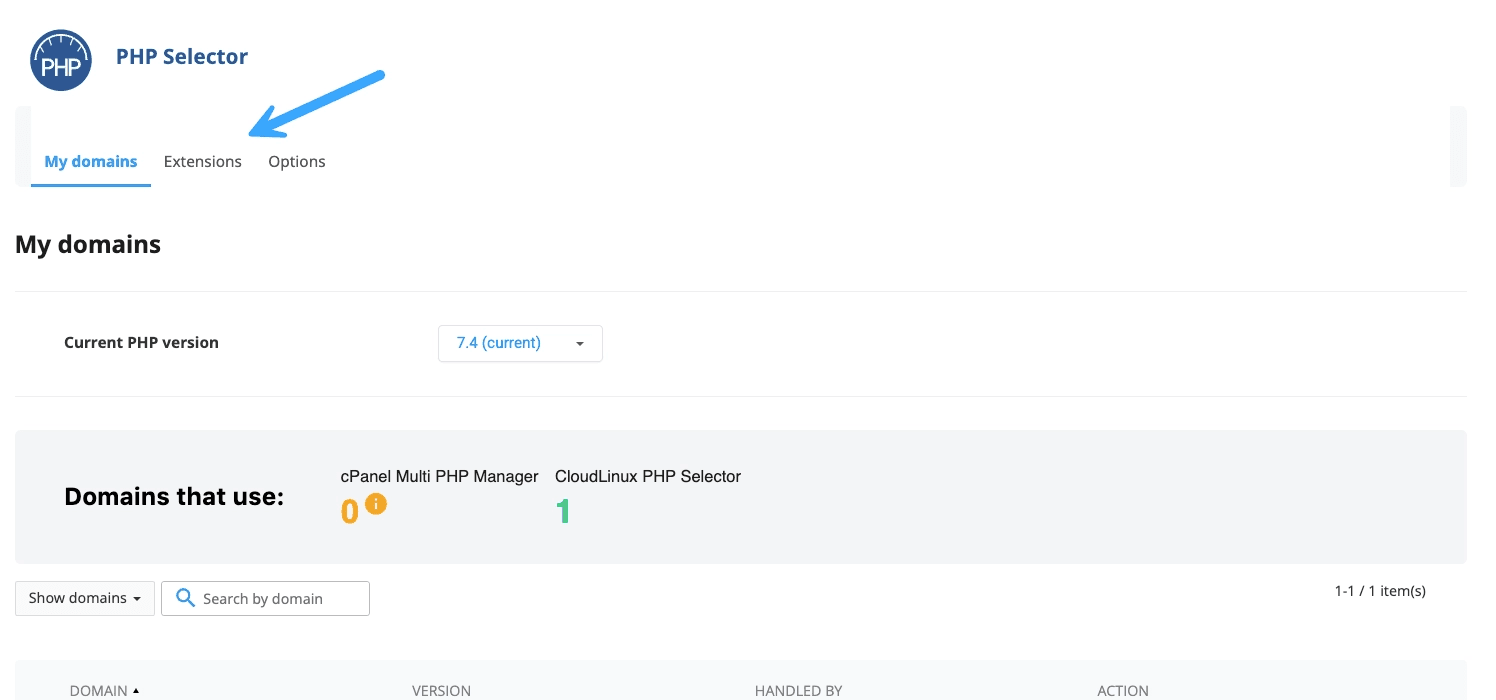Image resolution: width=1496 pixels, height=700 pixels.
Task: Open the Options tab
Action: pyautogui.click(x=297, y=162)
